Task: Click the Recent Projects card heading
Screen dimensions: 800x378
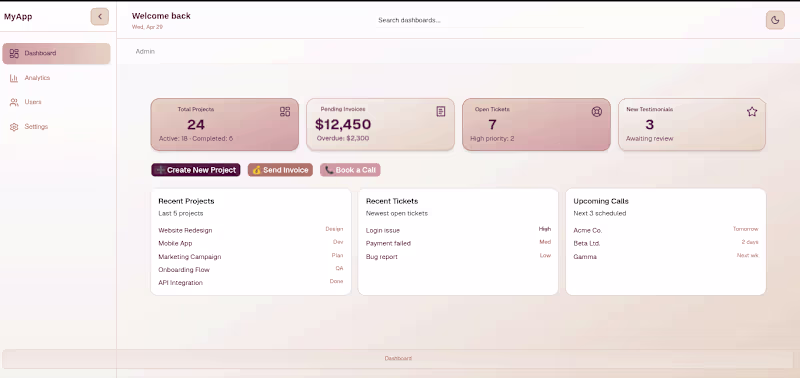Action: pos(186,201)
